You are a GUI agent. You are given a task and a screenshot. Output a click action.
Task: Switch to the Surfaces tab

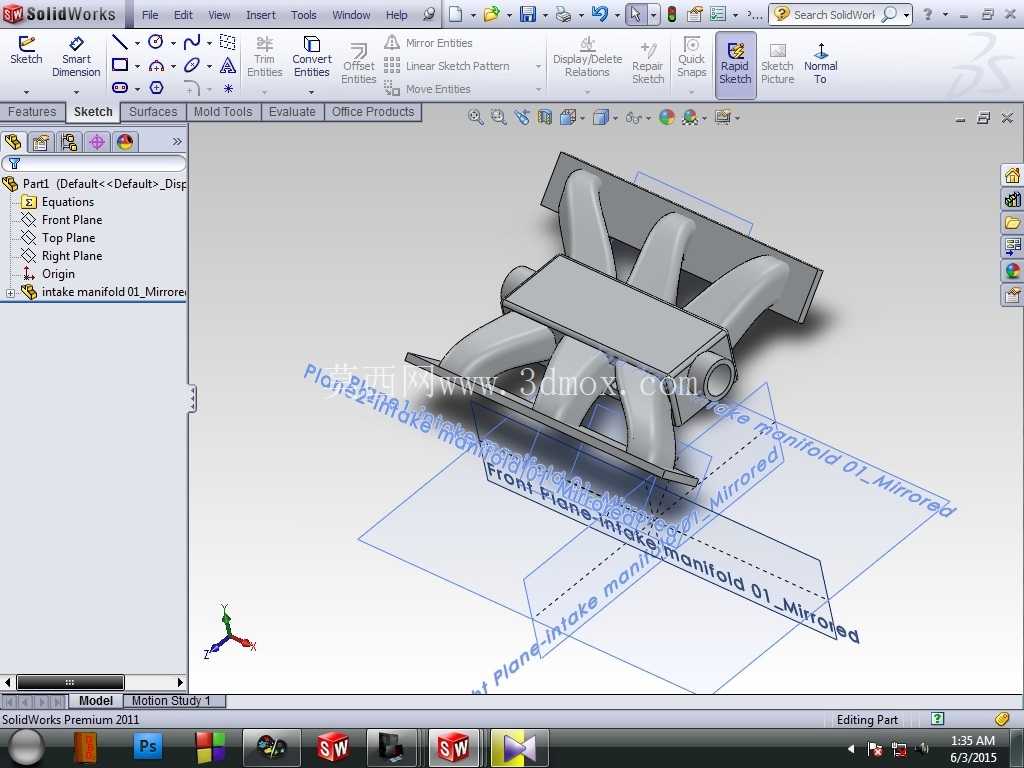click(153, 112)
